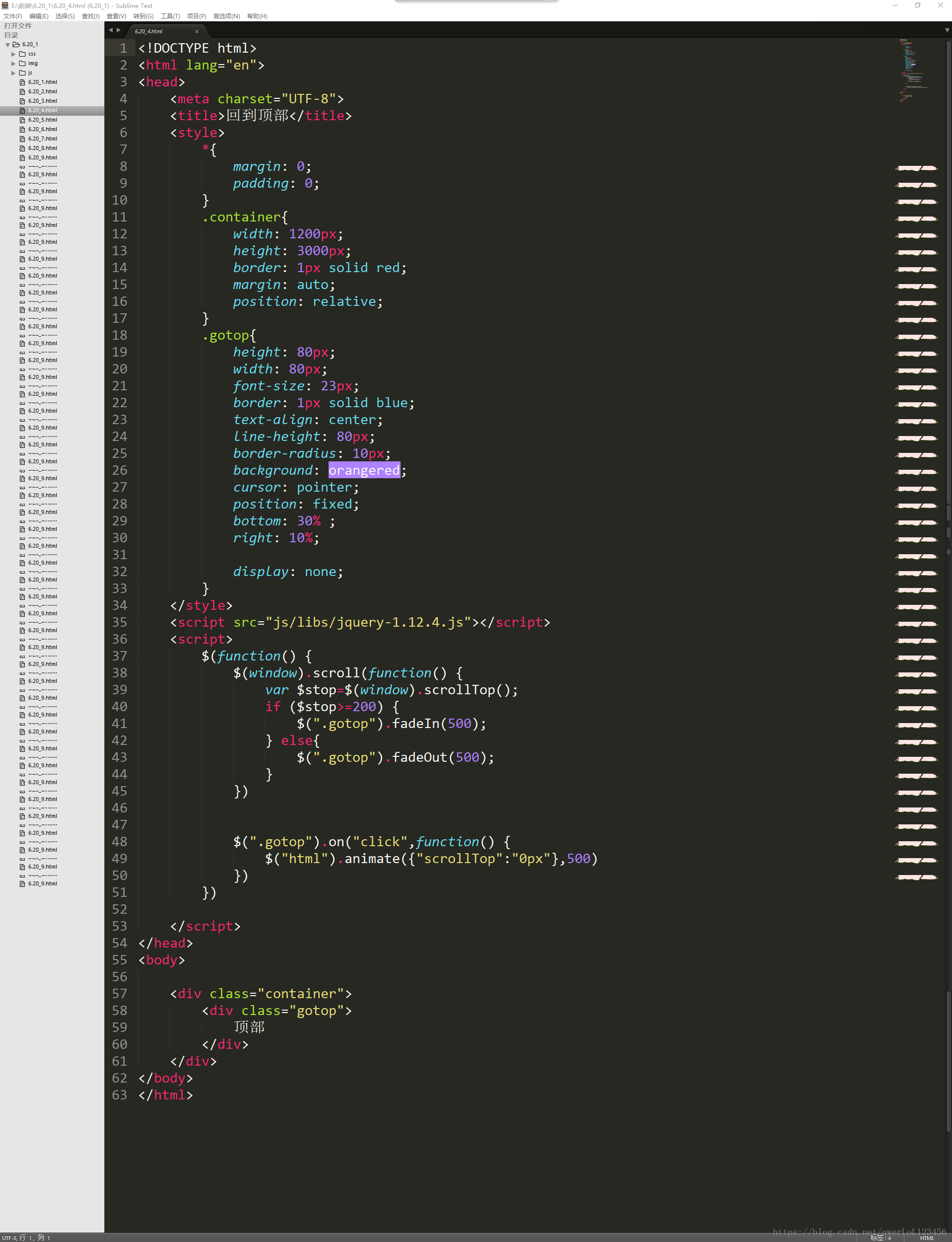Open the 工具(T) menu
Image resolution: width=952 pixels, height=1242 pixels.
(170, 16)
